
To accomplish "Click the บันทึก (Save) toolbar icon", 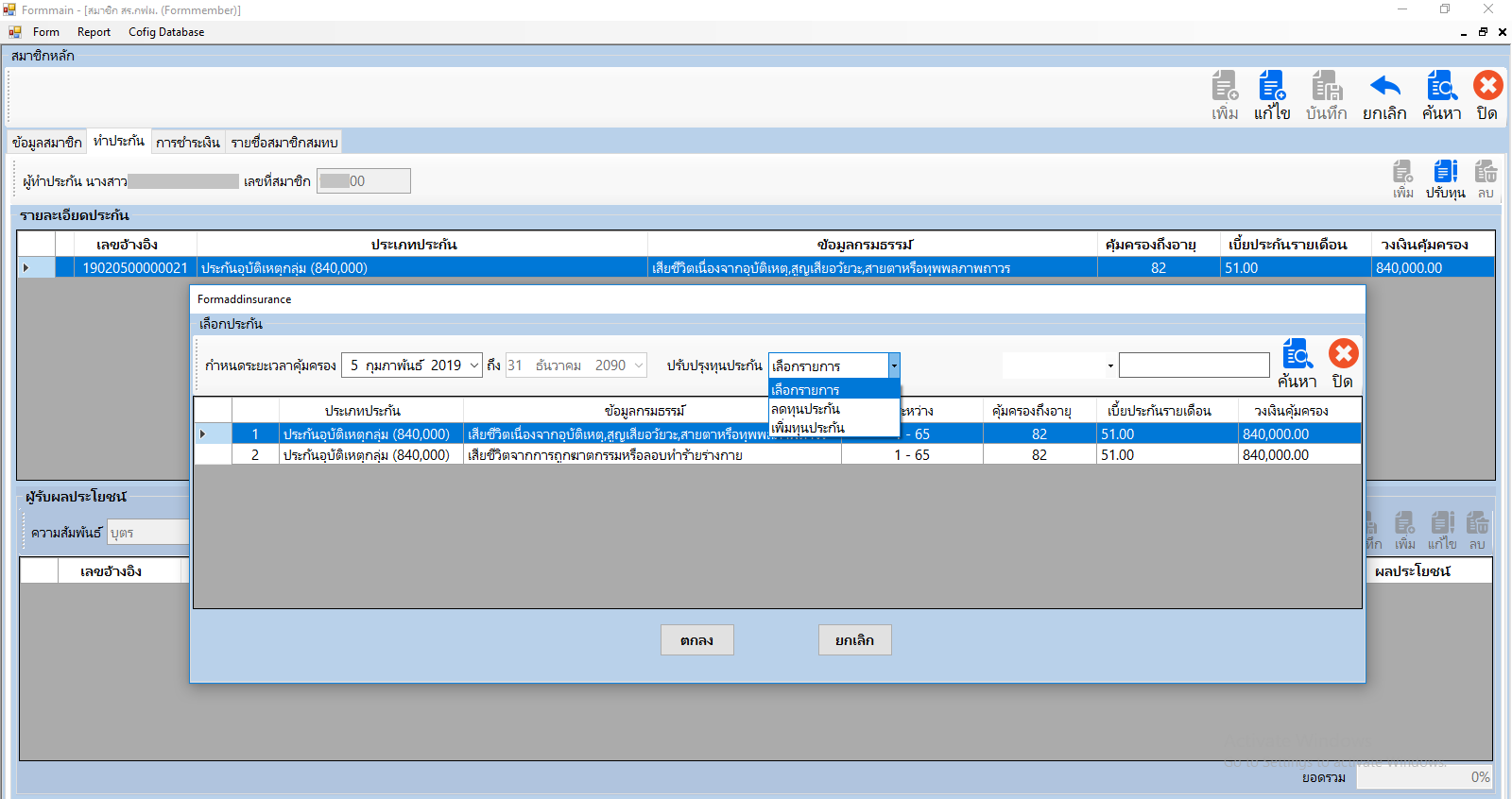I will [1326, 87].
